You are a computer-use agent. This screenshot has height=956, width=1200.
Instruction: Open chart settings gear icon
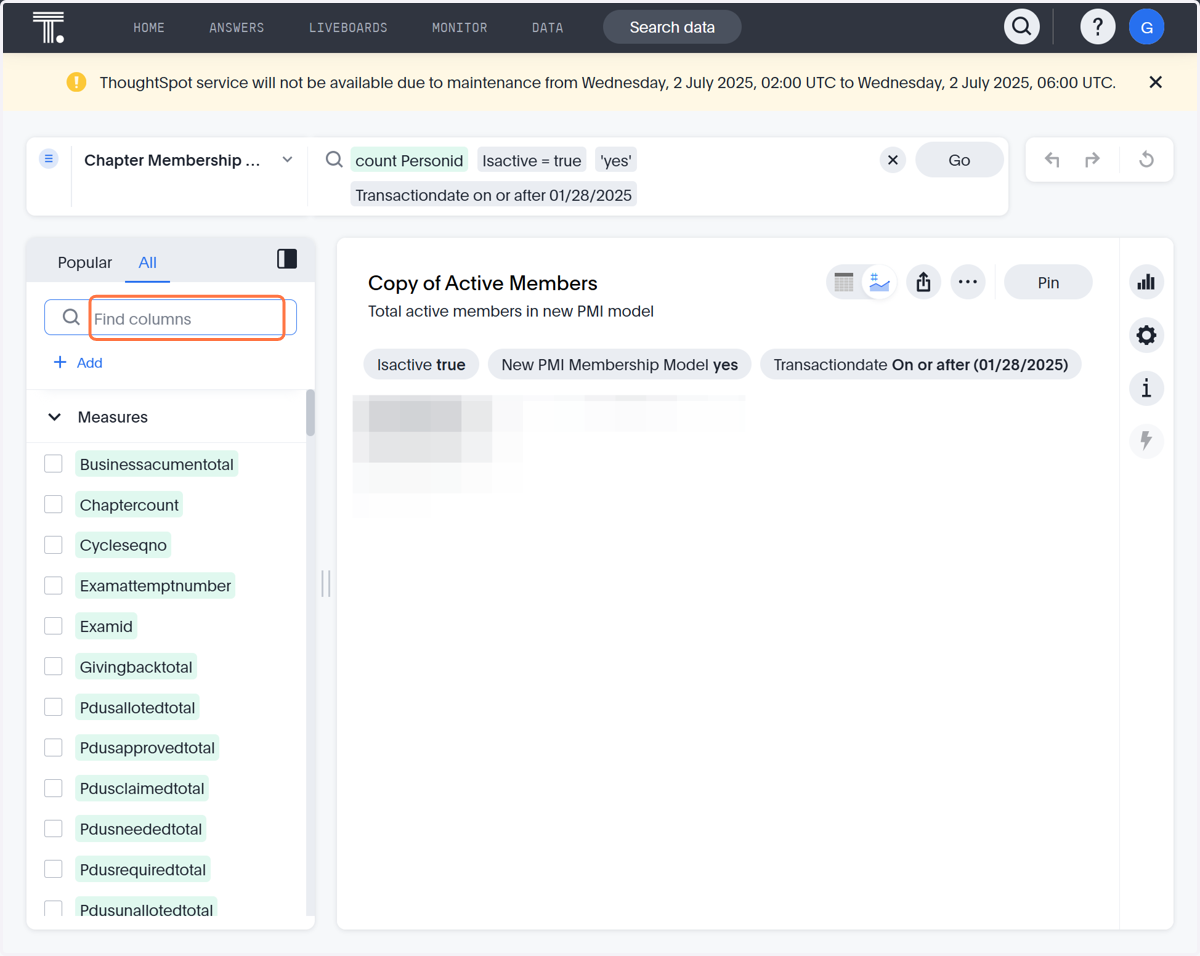(x=1146, y=335)
